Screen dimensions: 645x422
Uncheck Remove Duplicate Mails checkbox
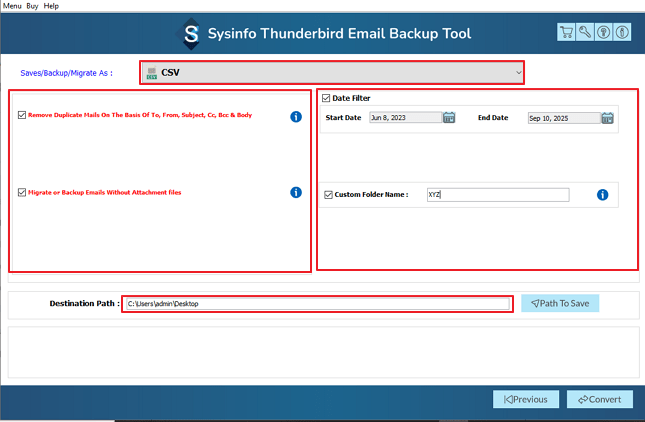coord(22,115)
